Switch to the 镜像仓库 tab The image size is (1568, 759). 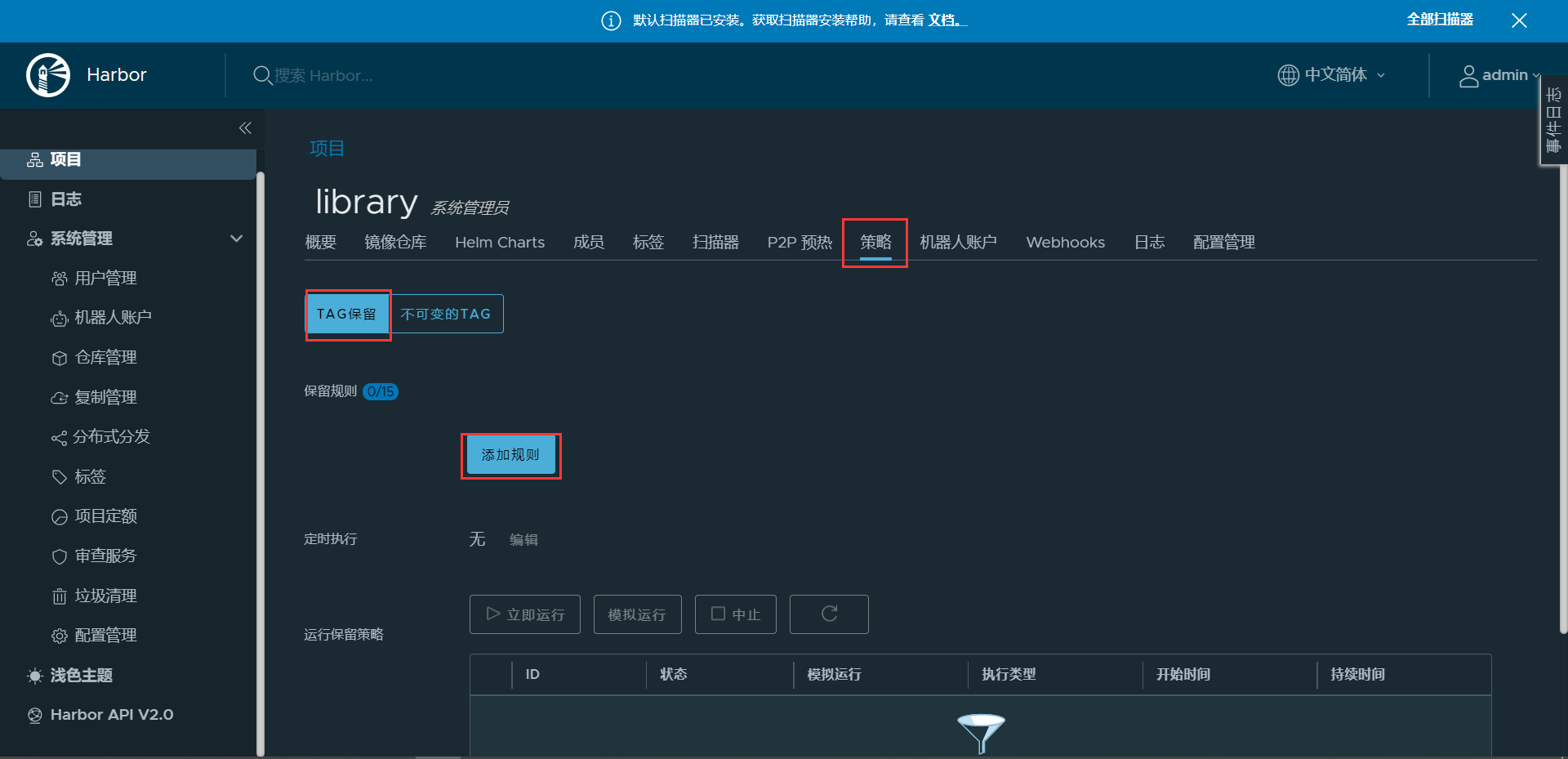point(395,242)
